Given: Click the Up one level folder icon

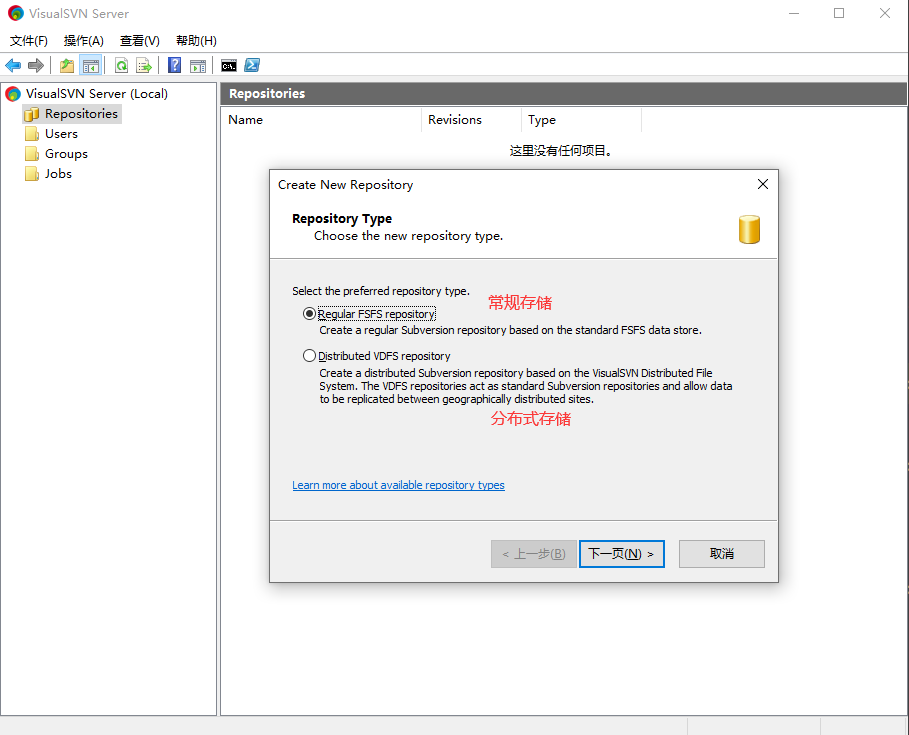Looking at the screenshot, I should click(x=67, y=66).
